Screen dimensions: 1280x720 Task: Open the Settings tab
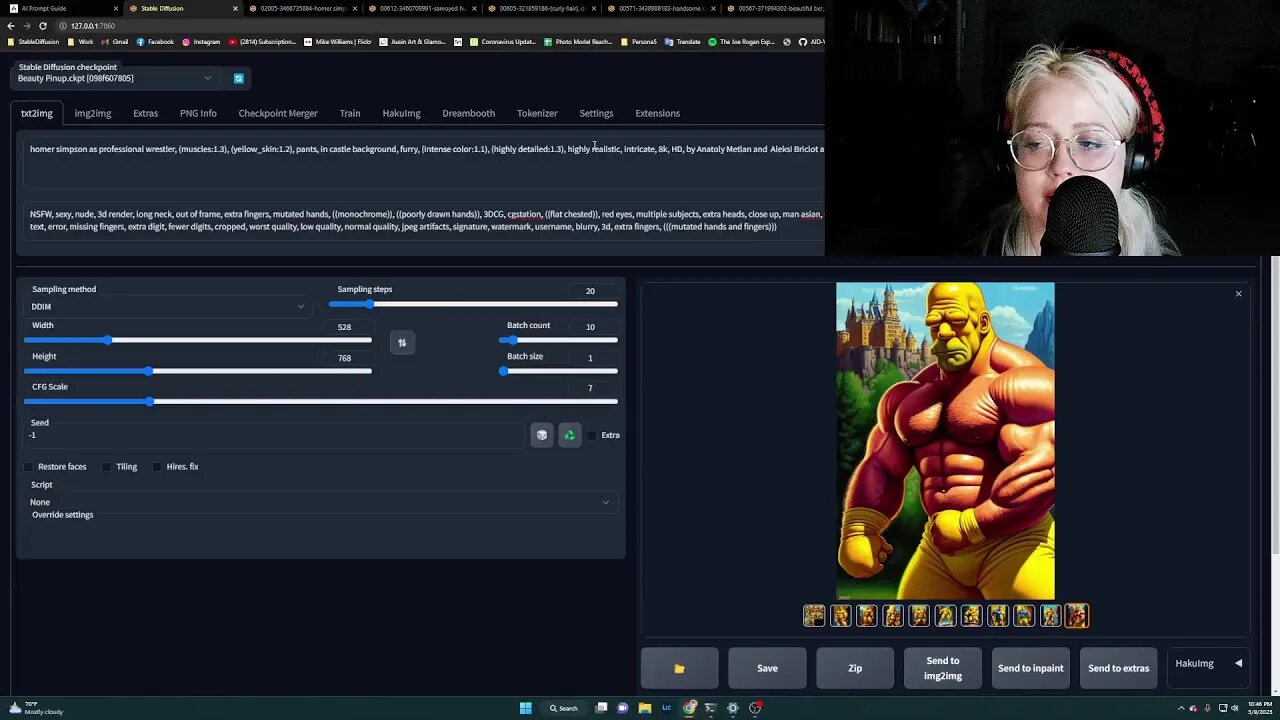click(x=596, y=113)
